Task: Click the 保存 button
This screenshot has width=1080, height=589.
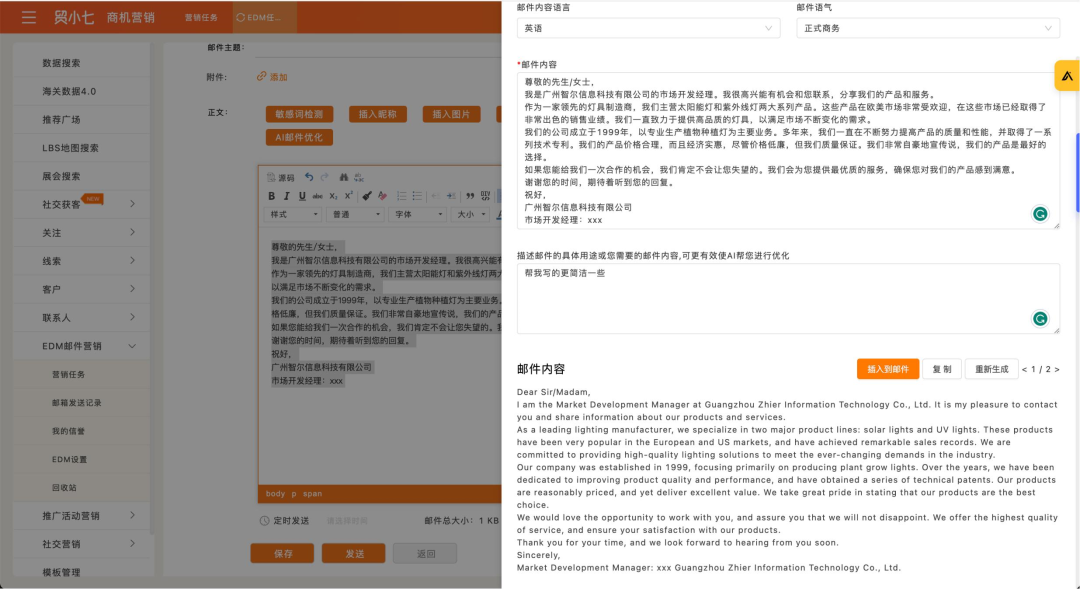Action: [282, 553]
